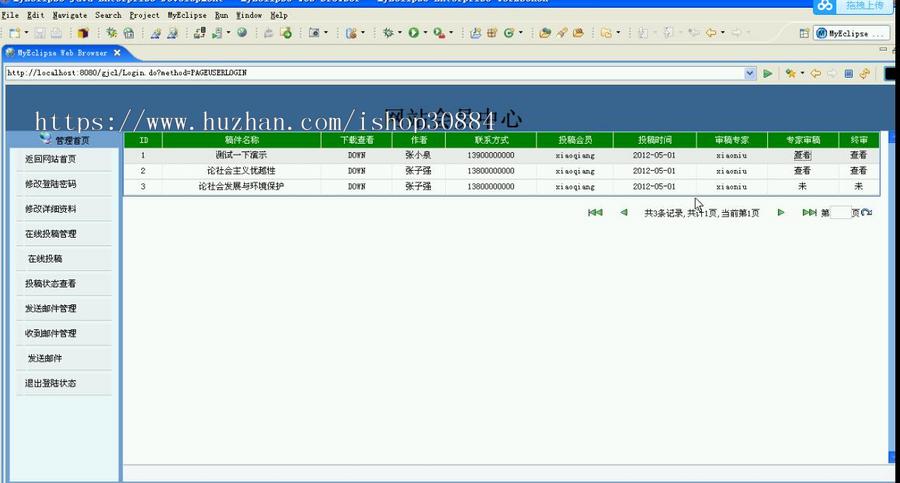The height and width of the screenshot is (483, 900).
Task: Click DOWN link for 测试一下演示
Action: click(x=356, y=155)
